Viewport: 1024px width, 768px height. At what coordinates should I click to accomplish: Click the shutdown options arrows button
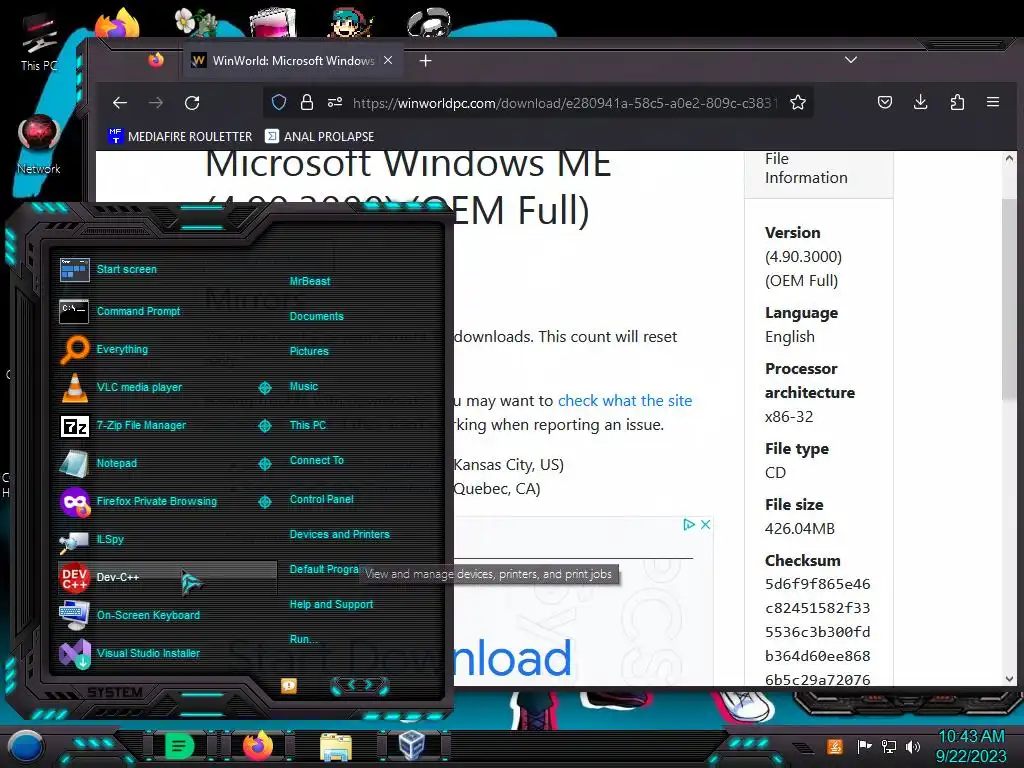click(x=360, y=685)
